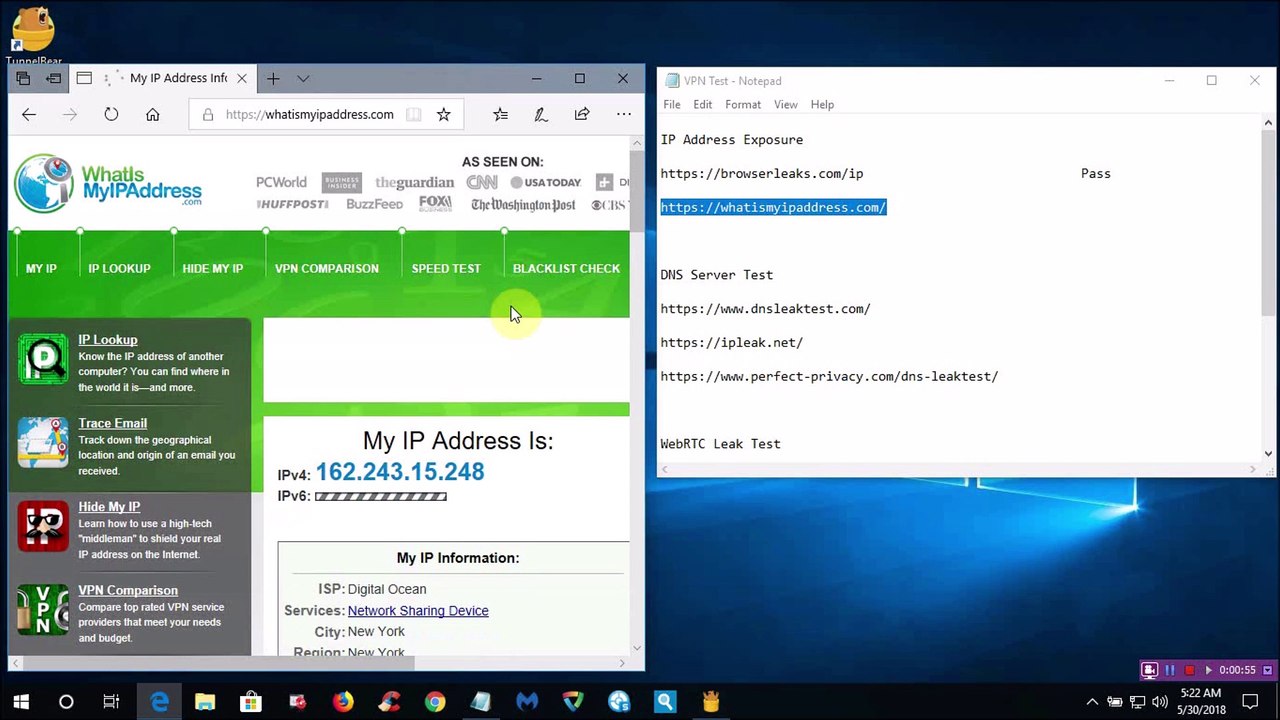This screenshot has height=720, width=1280.
Task: Open the MY IP navigation item
Action: (x=41, y=268)
